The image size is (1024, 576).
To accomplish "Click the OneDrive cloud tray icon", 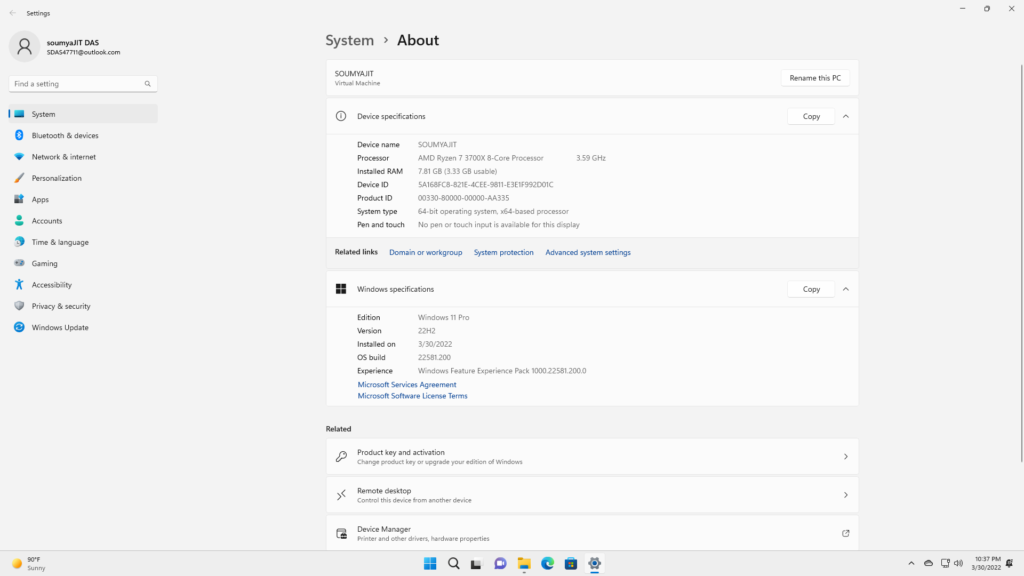I will click(928, 563).
